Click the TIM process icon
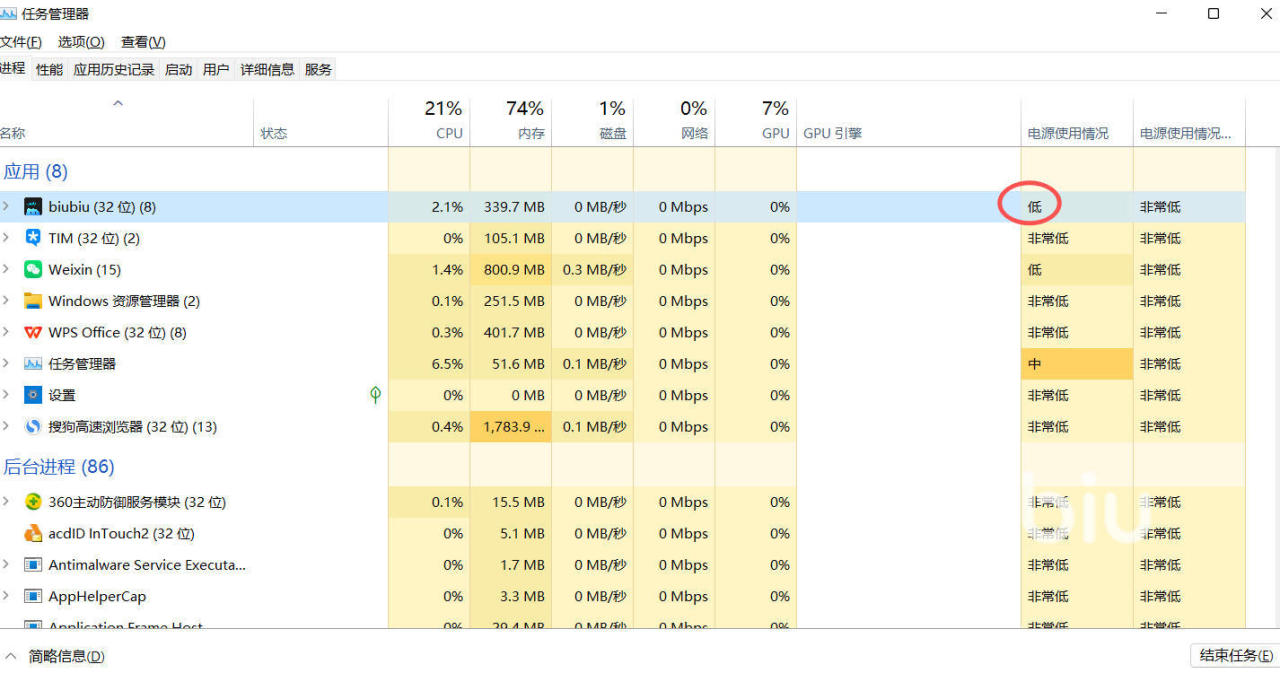The width and height of the screenshot is (1280, 673). (x=33, y=238)
